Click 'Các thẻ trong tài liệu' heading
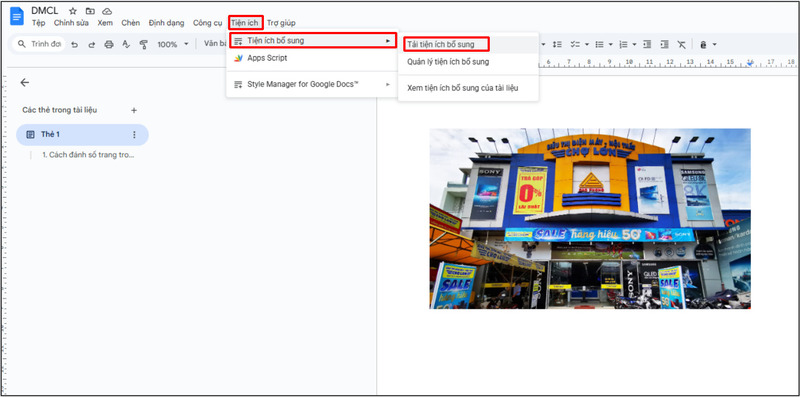800x397 pixels. (60, 110)
